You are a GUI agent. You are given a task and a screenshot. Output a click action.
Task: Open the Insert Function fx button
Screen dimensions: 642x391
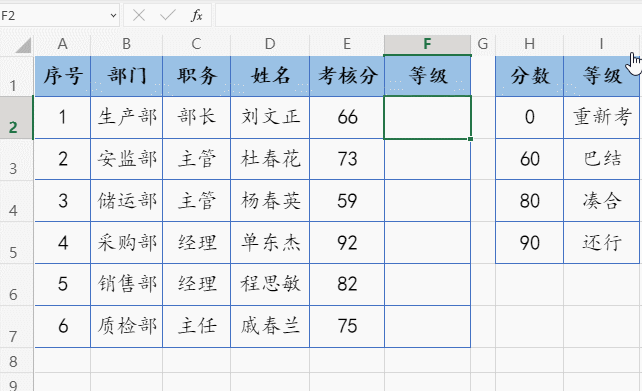[197, 16]
